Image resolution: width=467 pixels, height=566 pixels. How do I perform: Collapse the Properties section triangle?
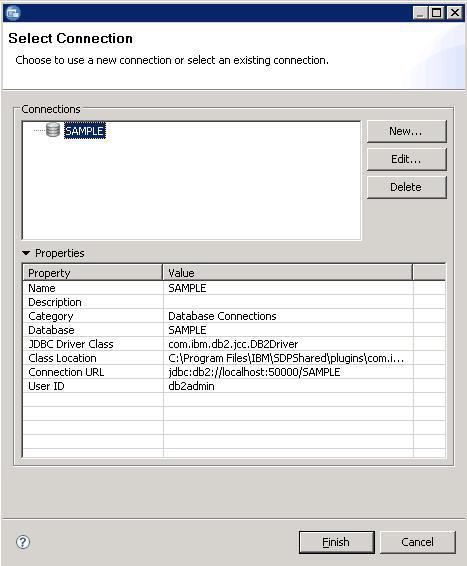26,253
